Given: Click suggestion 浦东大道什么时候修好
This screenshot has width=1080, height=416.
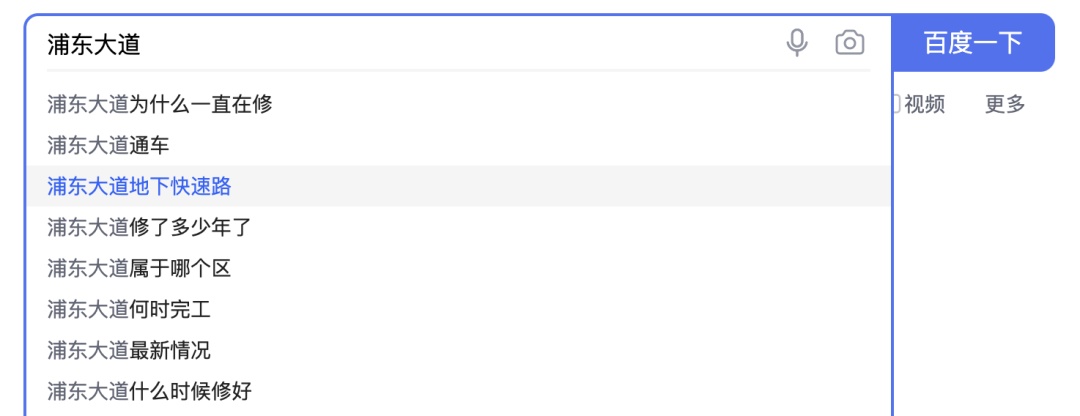Looking at the screenshot, I should pyautogui.click(x=149, y=391).
